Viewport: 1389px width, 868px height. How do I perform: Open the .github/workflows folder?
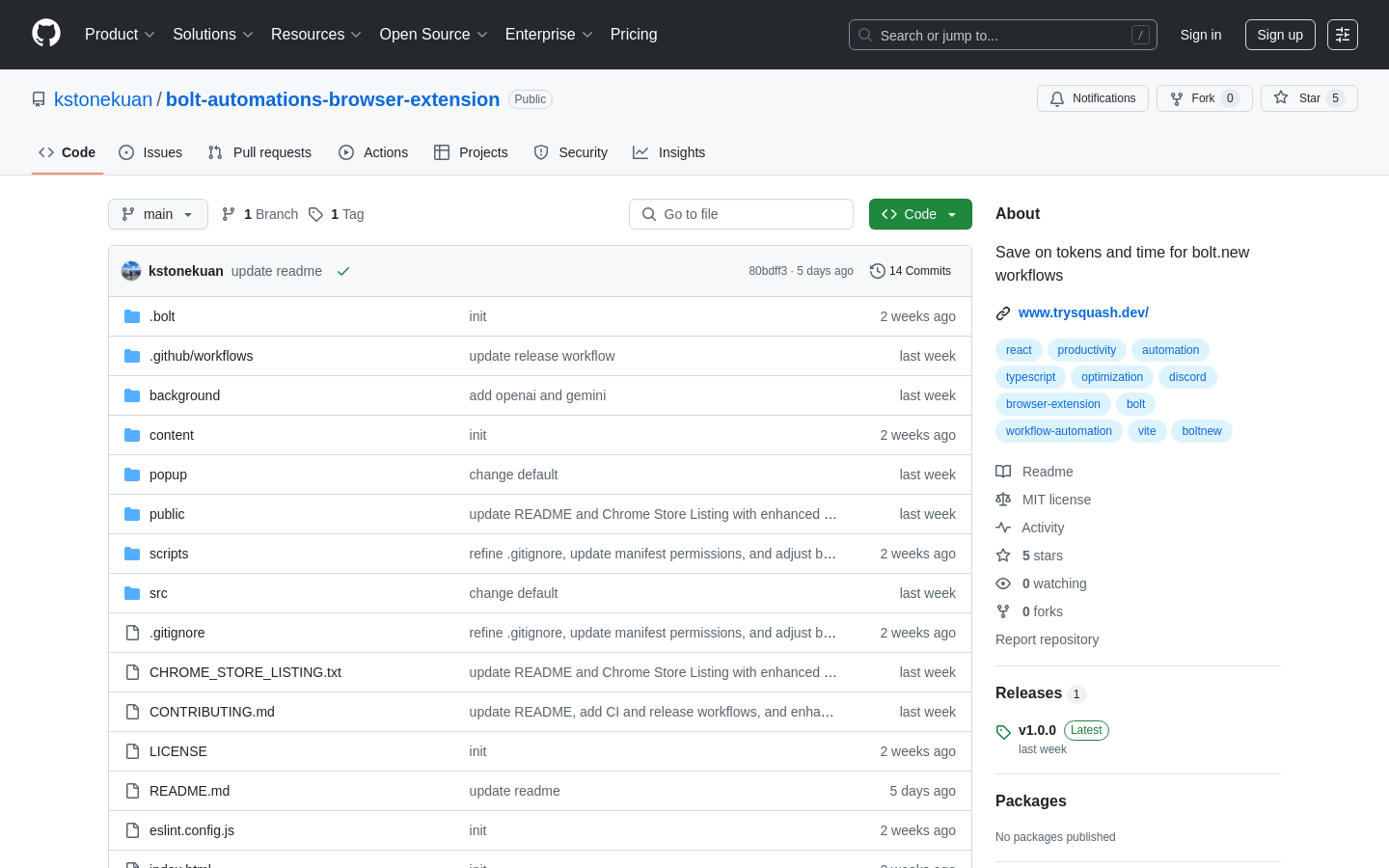click(x=202, y=356)
